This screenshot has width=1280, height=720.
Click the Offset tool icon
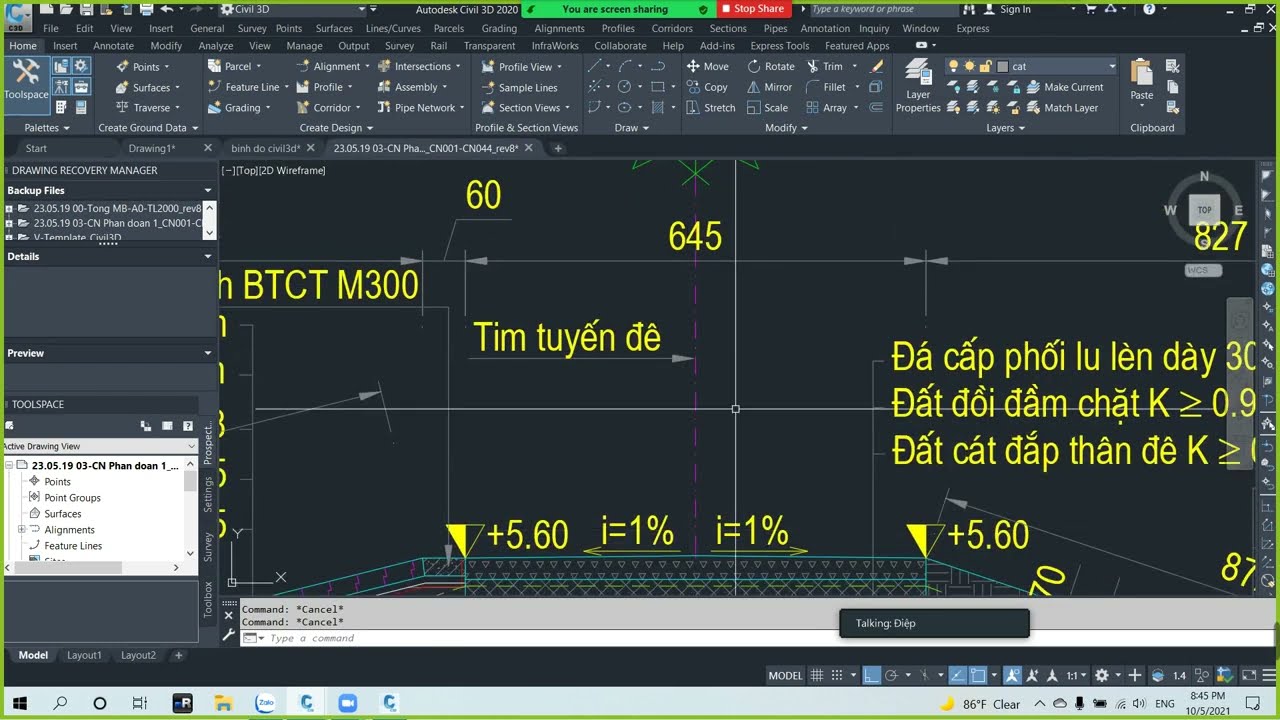[877, 108]
